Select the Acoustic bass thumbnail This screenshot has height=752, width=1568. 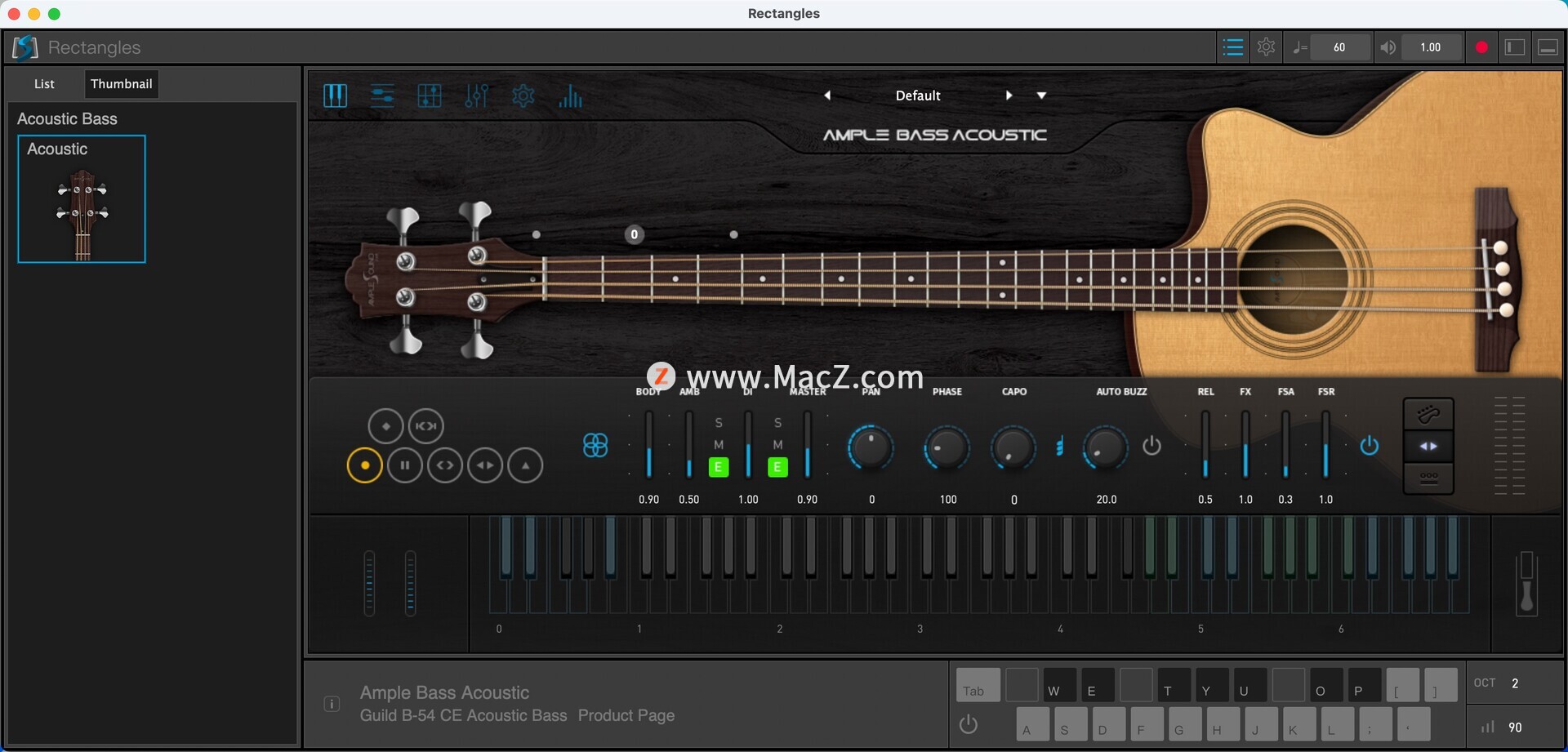82,199
